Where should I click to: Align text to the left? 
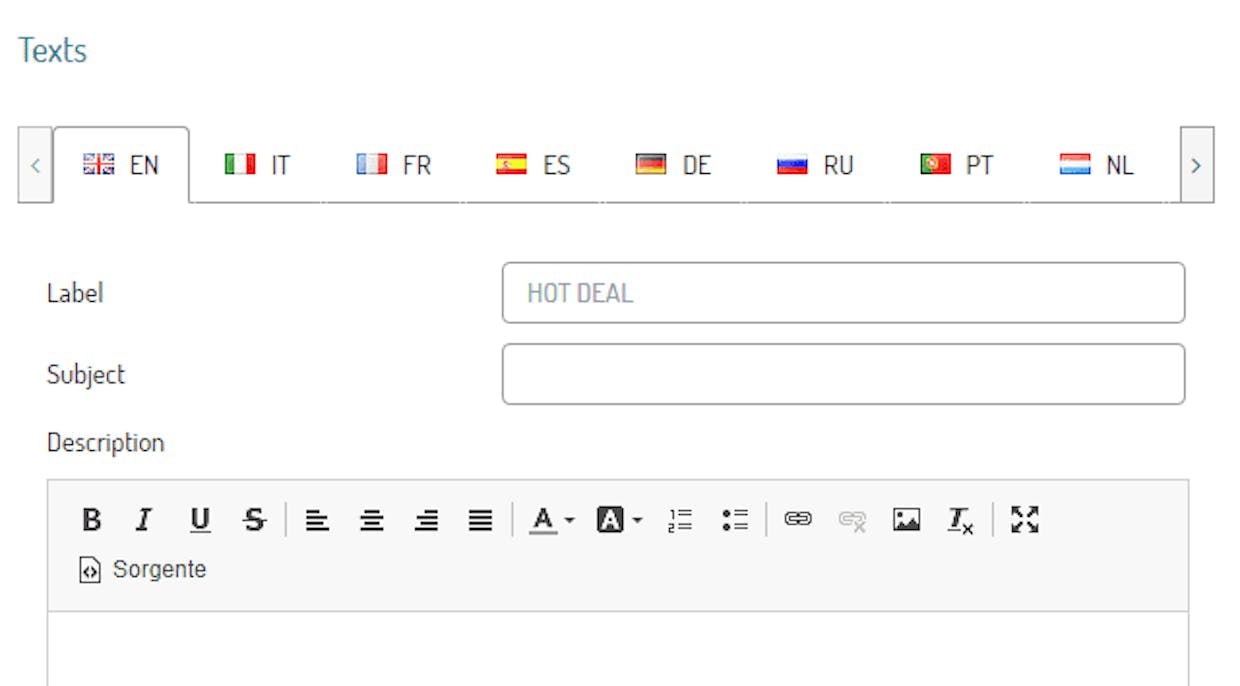click(318, 520)
